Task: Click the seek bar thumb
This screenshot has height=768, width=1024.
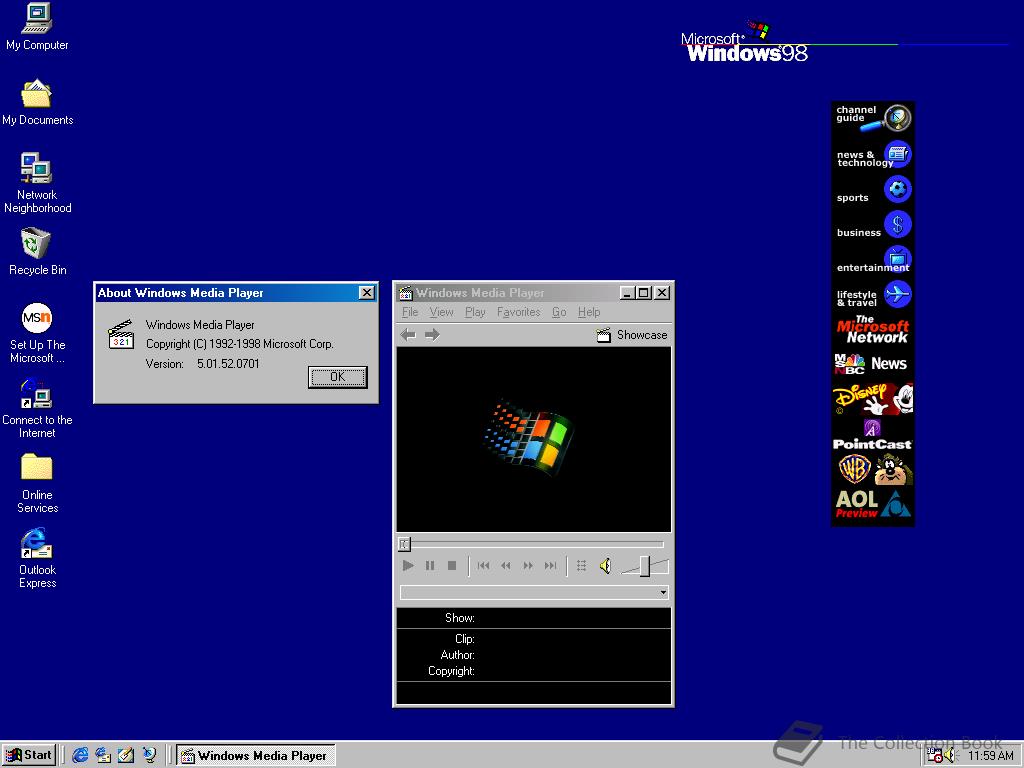Action: click(404, 543)
